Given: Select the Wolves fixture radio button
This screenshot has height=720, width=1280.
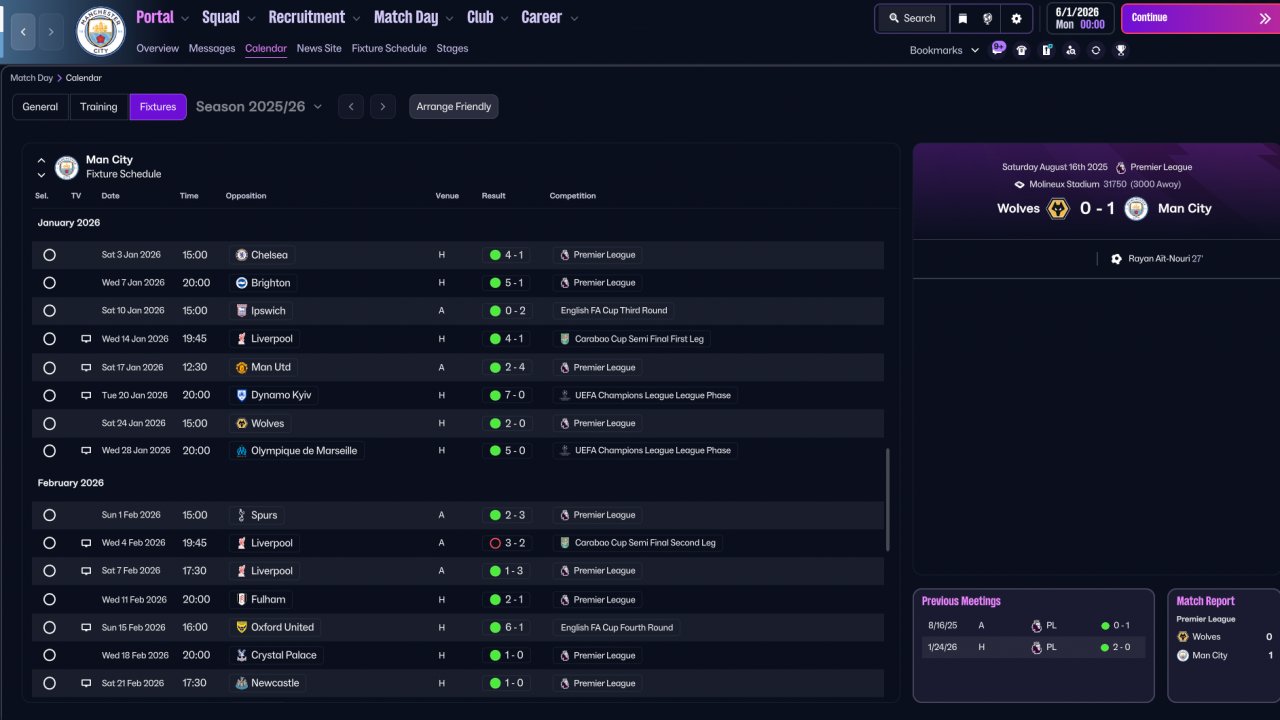Looking at the screenshot, I should [49, 423].
